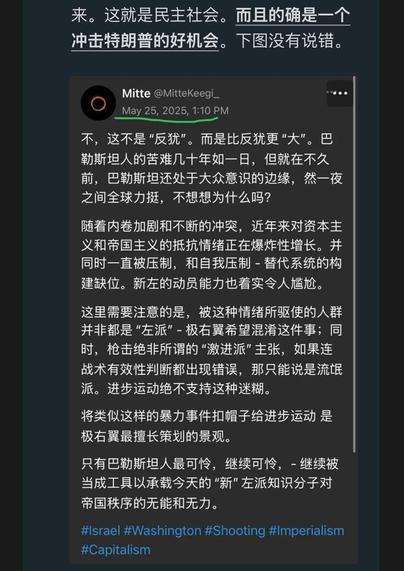Image resolution: width=404 pixels, height=571 pixels.
Task: Open the Mitte profile avatar
Action: tap(98, 103)
